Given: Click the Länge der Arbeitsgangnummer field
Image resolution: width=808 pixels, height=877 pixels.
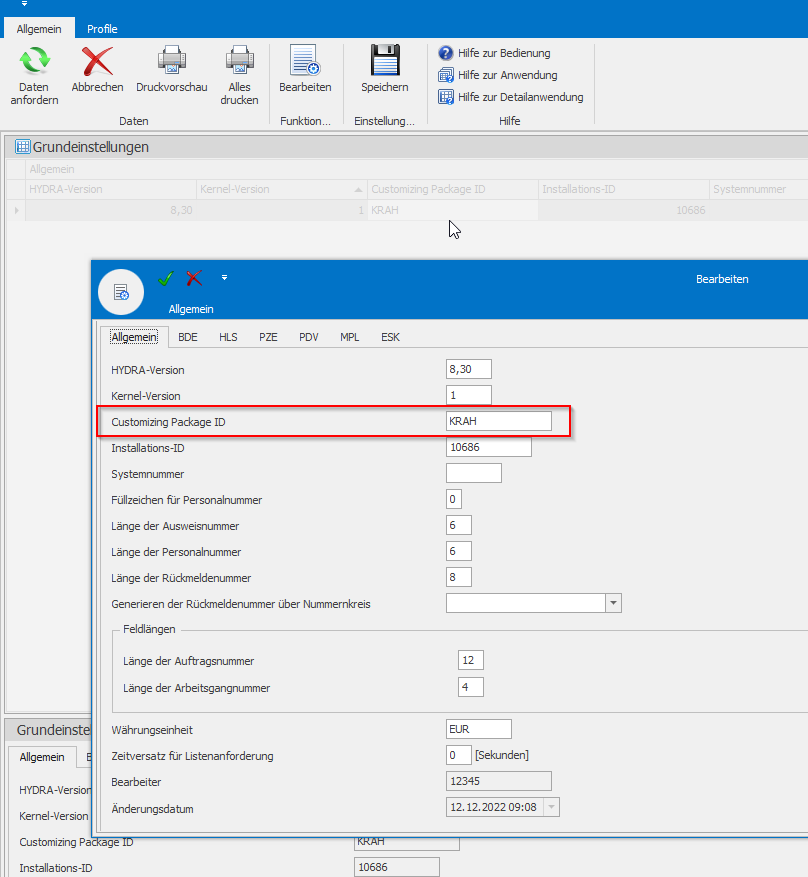Looking at the screenshot, I should (470, 687).
